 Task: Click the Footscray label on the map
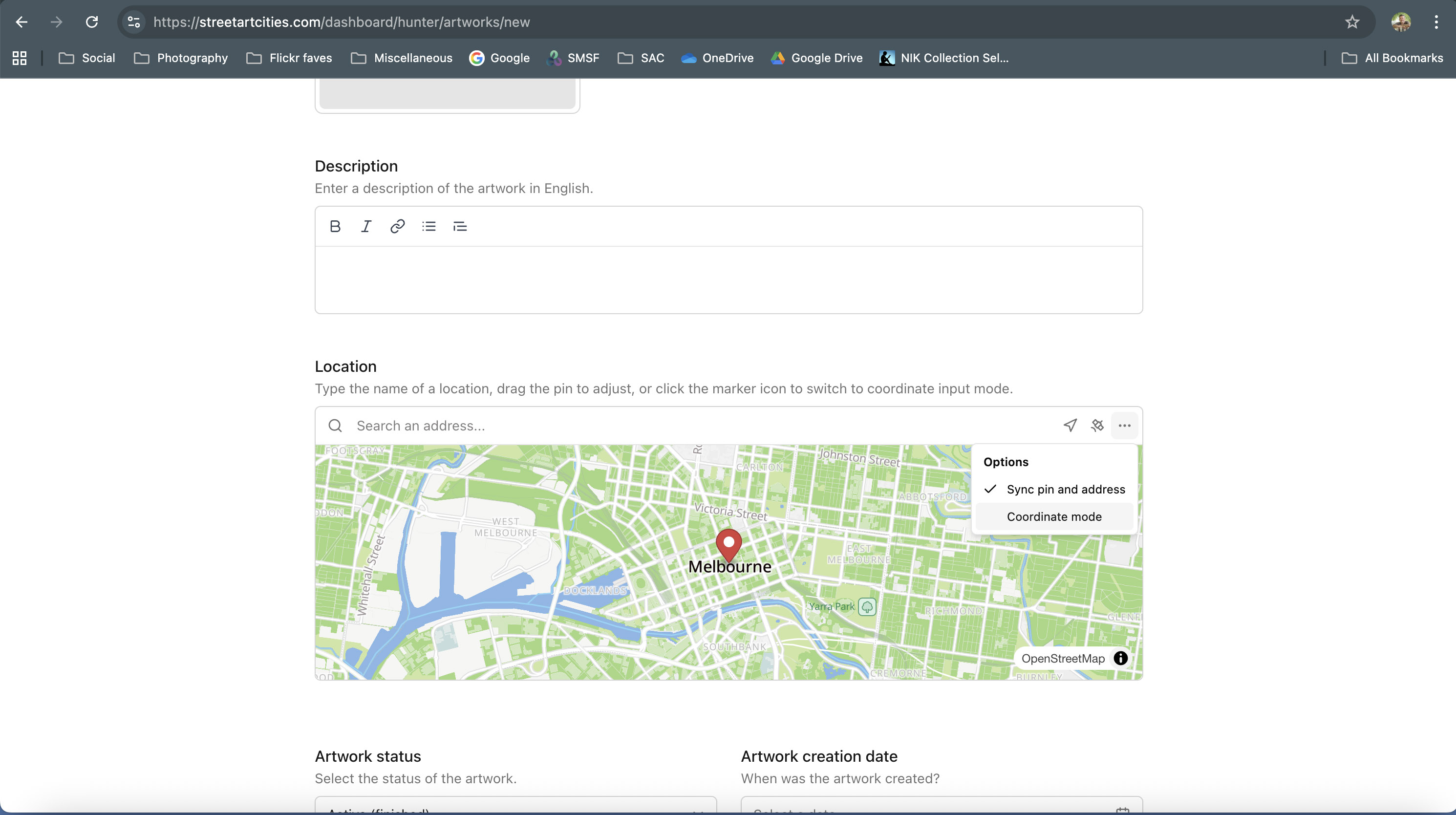point(355,450)
